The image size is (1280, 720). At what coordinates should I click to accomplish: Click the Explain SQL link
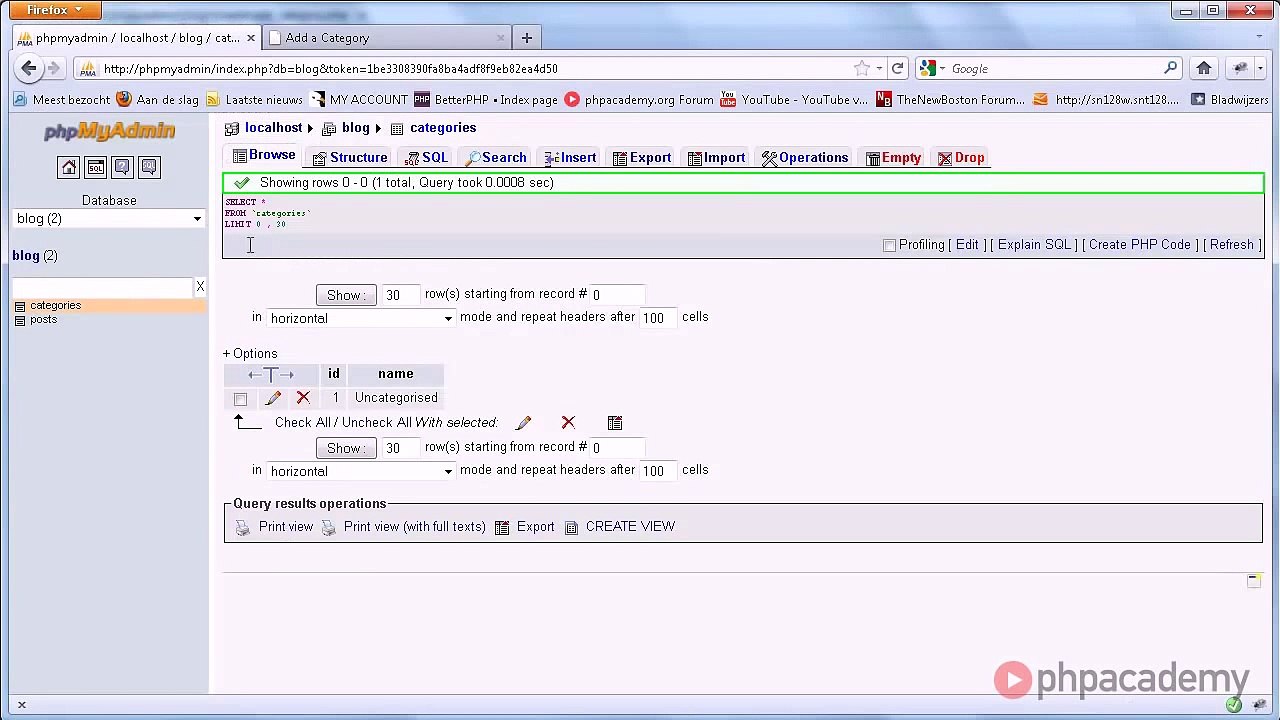tap(1034, 245)
